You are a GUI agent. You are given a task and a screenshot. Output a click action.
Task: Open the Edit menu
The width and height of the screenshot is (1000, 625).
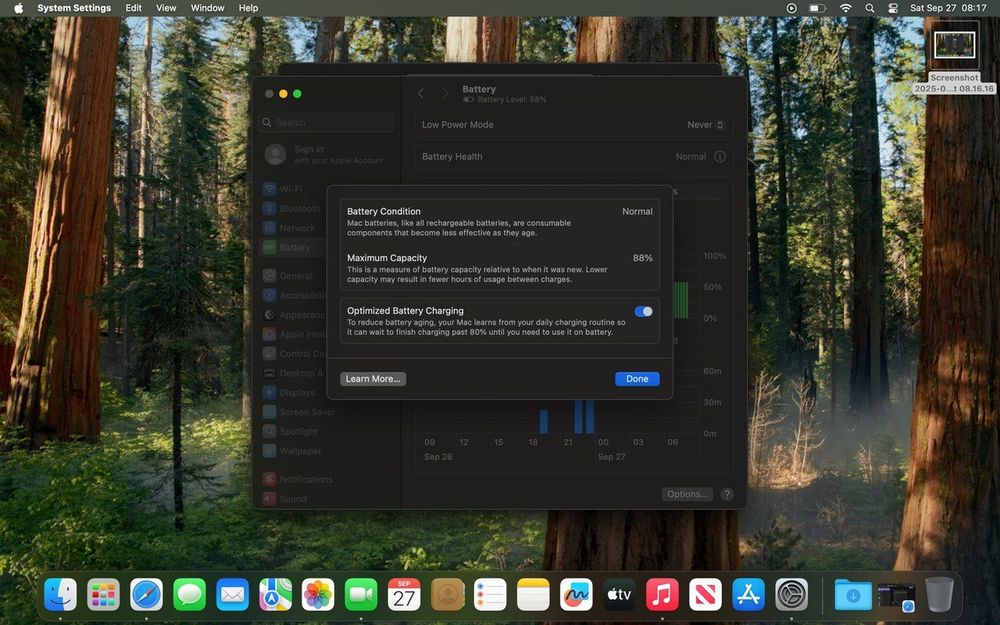[133, 8]
